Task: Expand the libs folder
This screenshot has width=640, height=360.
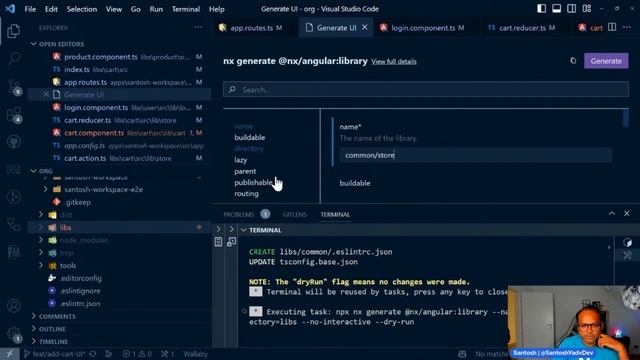Action: pyautogui.click(x=41, y=227)
